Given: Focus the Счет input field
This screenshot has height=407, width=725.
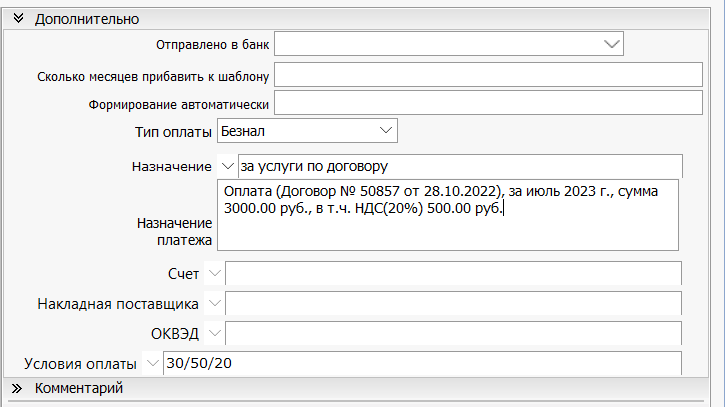Looking at the screenshot, I should pos(453,274).
